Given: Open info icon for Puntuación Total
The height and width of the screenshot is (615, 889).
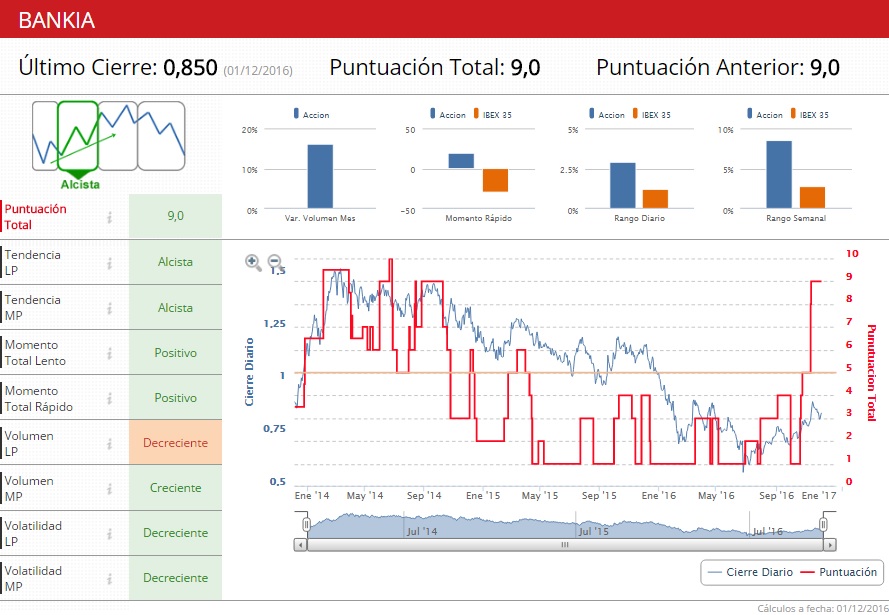Looking at the screenshot, I should pos(109,217).
